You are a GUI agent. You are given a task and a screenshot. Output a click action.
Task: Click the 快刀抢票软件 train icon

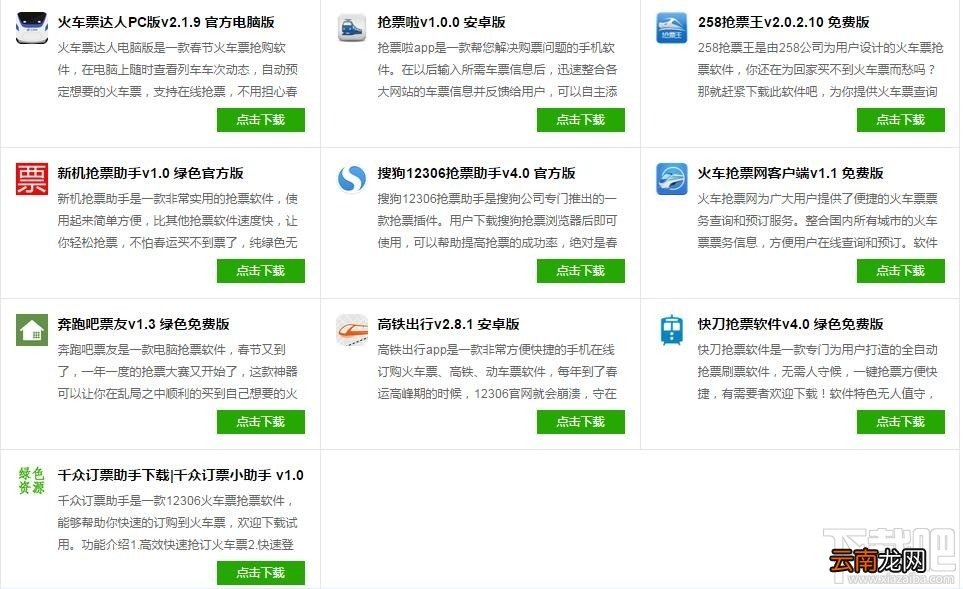[x=672, y=330]
